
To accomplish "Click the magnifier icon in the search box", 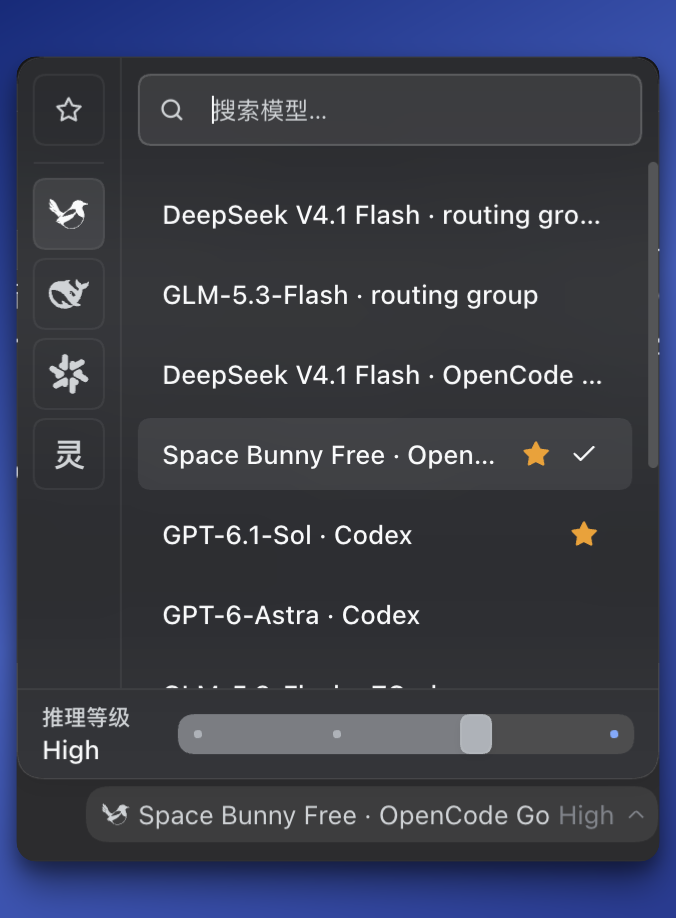I will pos(171,110).
